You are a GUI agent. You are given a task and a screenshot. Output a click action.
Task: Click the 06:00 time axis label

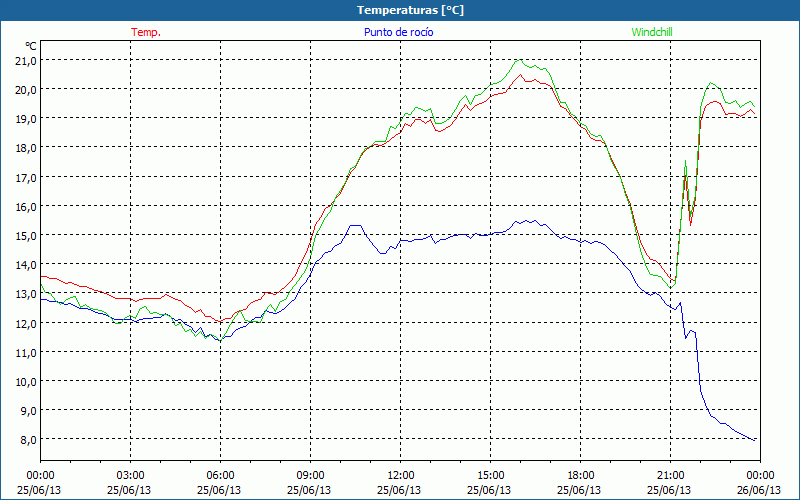[220, 476]
